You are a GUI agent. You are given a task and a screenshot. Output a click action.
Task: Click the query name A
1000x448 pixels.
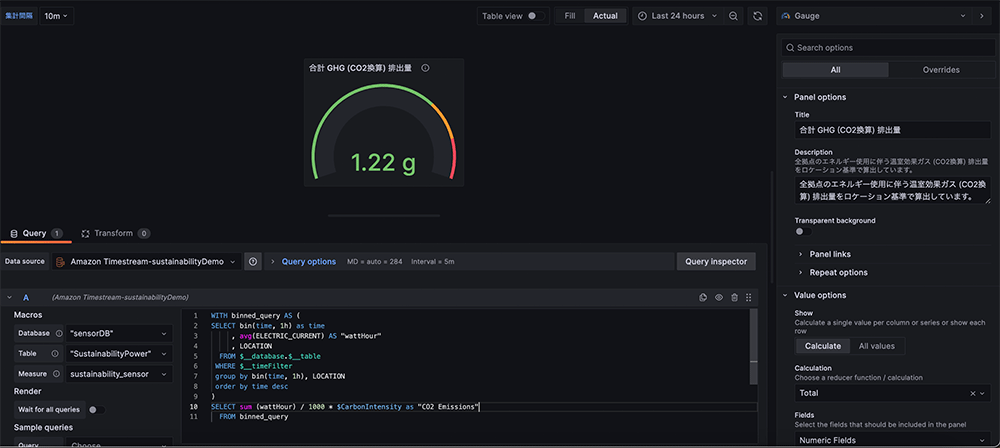[26, 297]
